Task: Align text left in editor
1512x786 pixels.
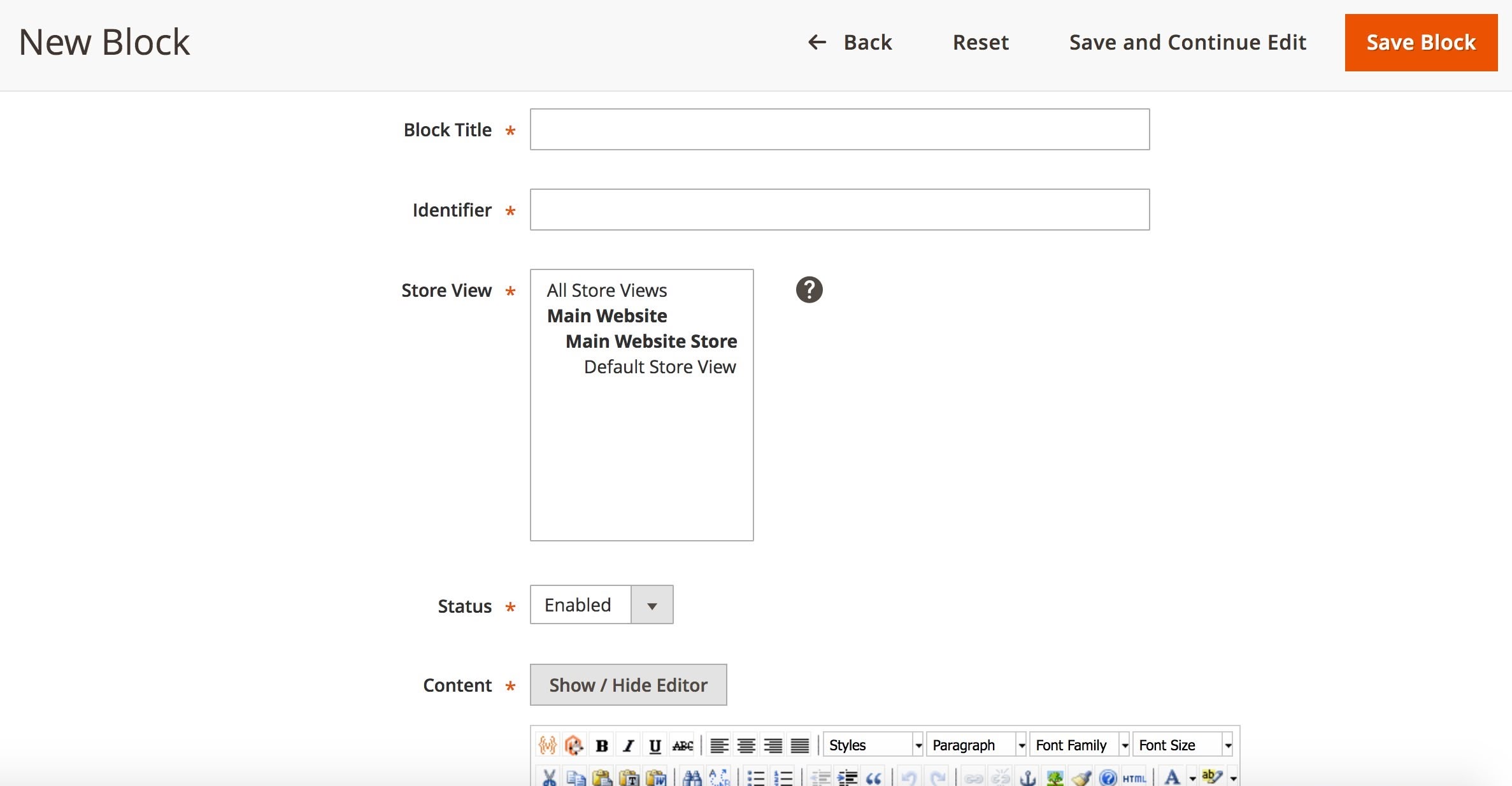Action: click(x=719, y=745)
